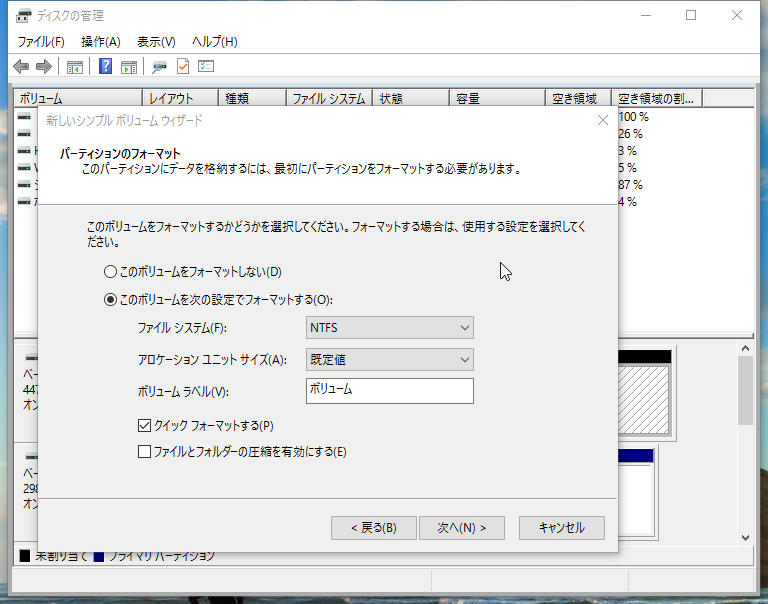Screen dimensions: 768x604
Task: Open the file system NTFS dropdown
Action: click(390, 328)
